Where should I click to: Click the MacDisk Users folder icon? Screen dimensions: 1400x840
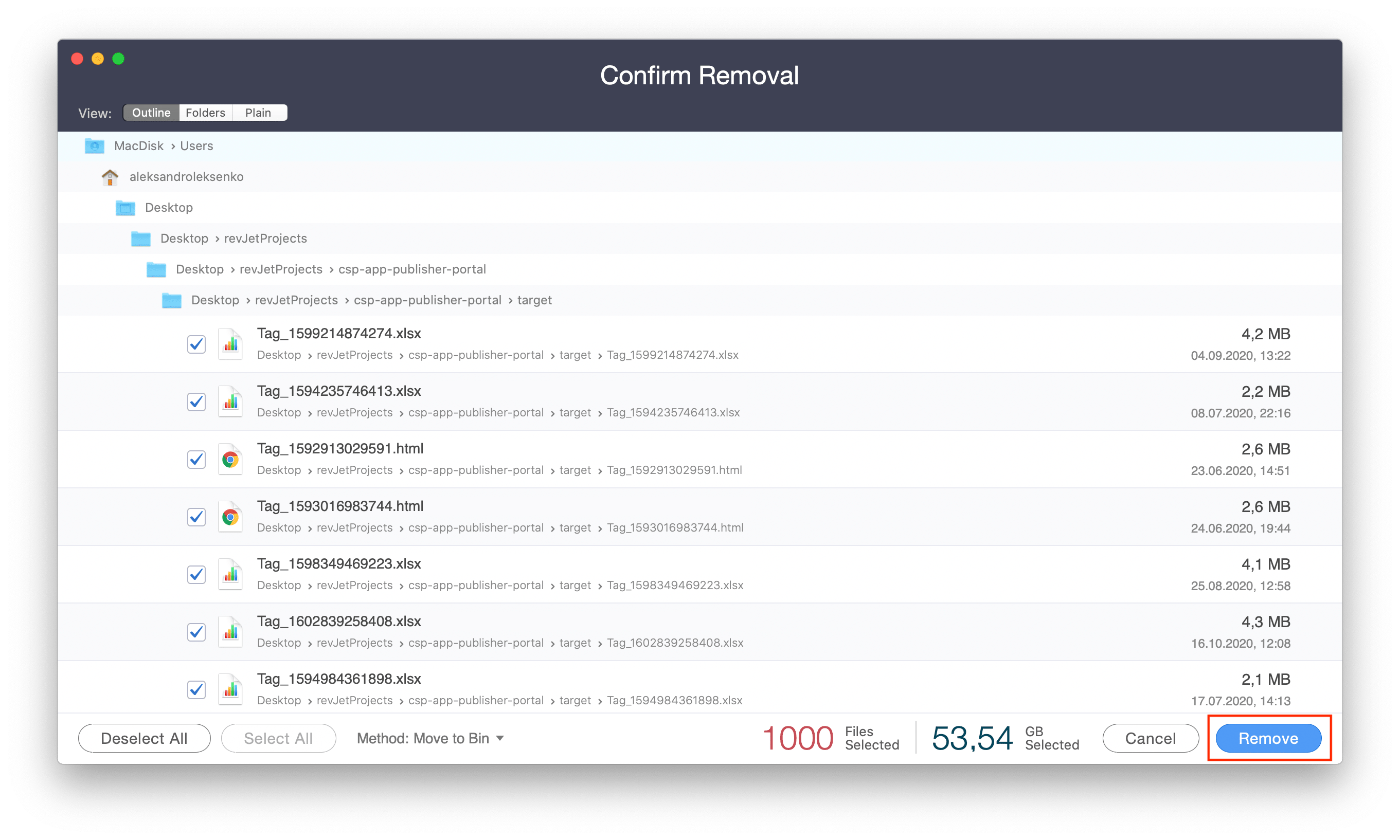coord(94,146)
